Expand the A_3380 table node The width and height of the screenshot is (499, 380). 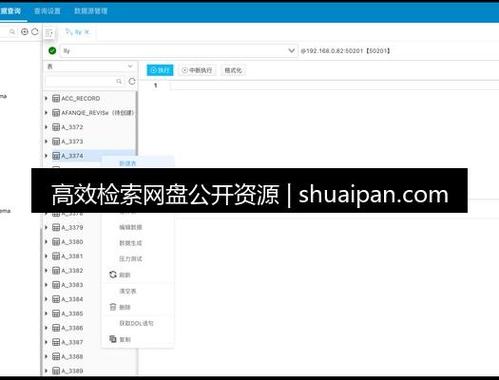[46, 242]
